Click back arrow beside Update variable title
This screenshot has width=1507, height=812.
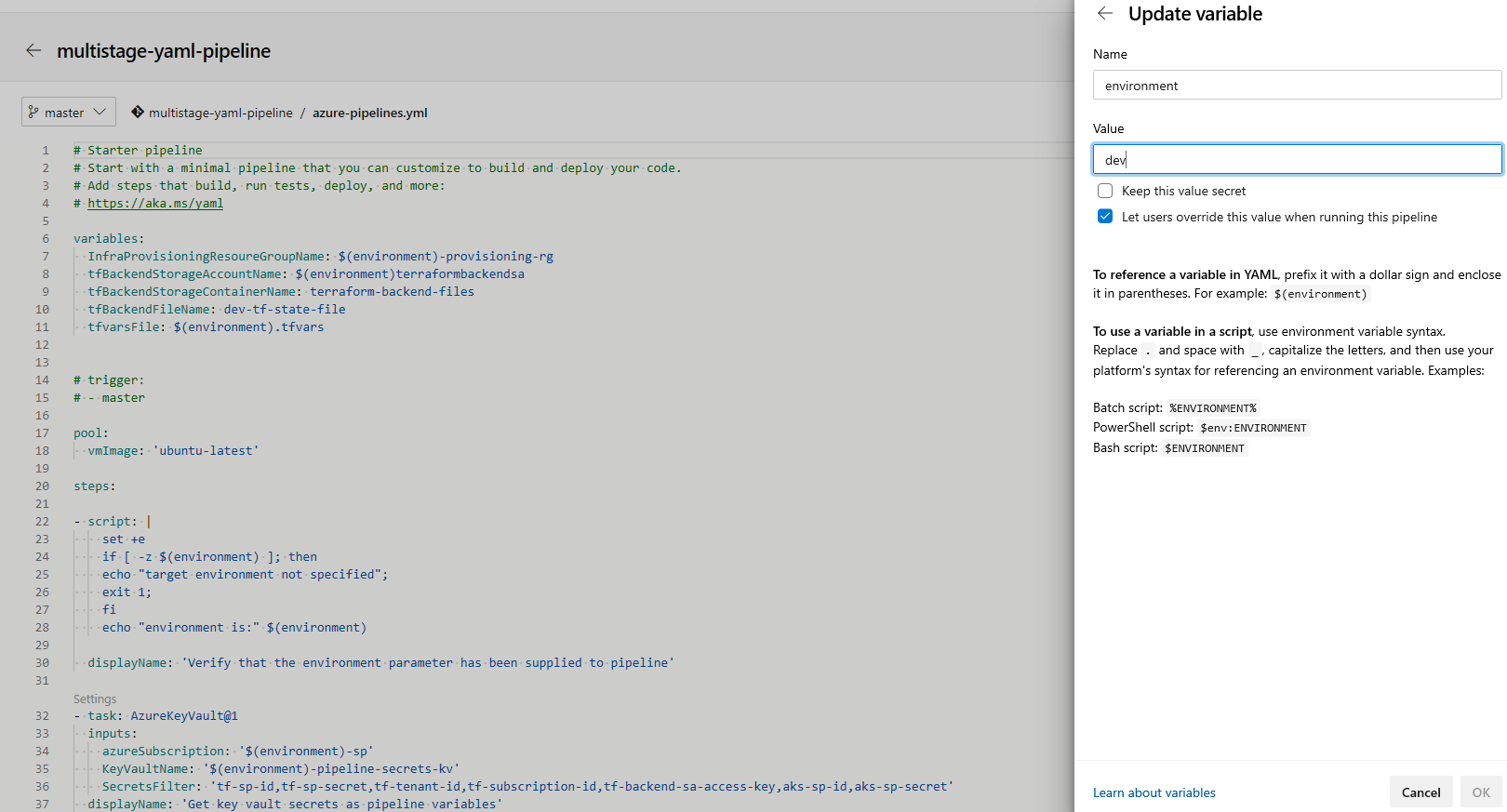point(1105,13)
